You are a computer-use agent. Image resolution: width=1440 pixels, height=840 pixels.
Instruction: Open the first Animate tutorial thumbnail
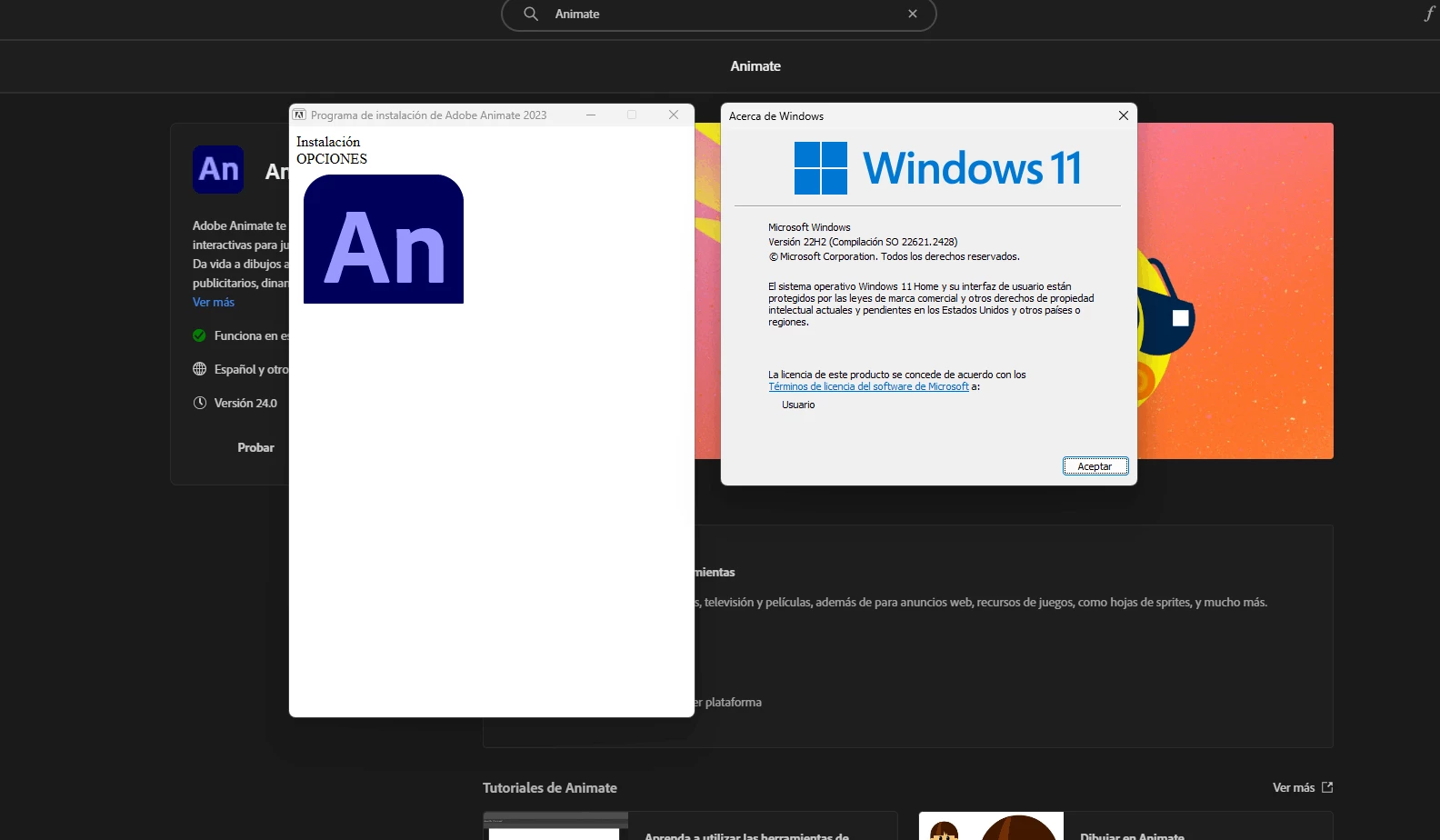coord(555,825)
